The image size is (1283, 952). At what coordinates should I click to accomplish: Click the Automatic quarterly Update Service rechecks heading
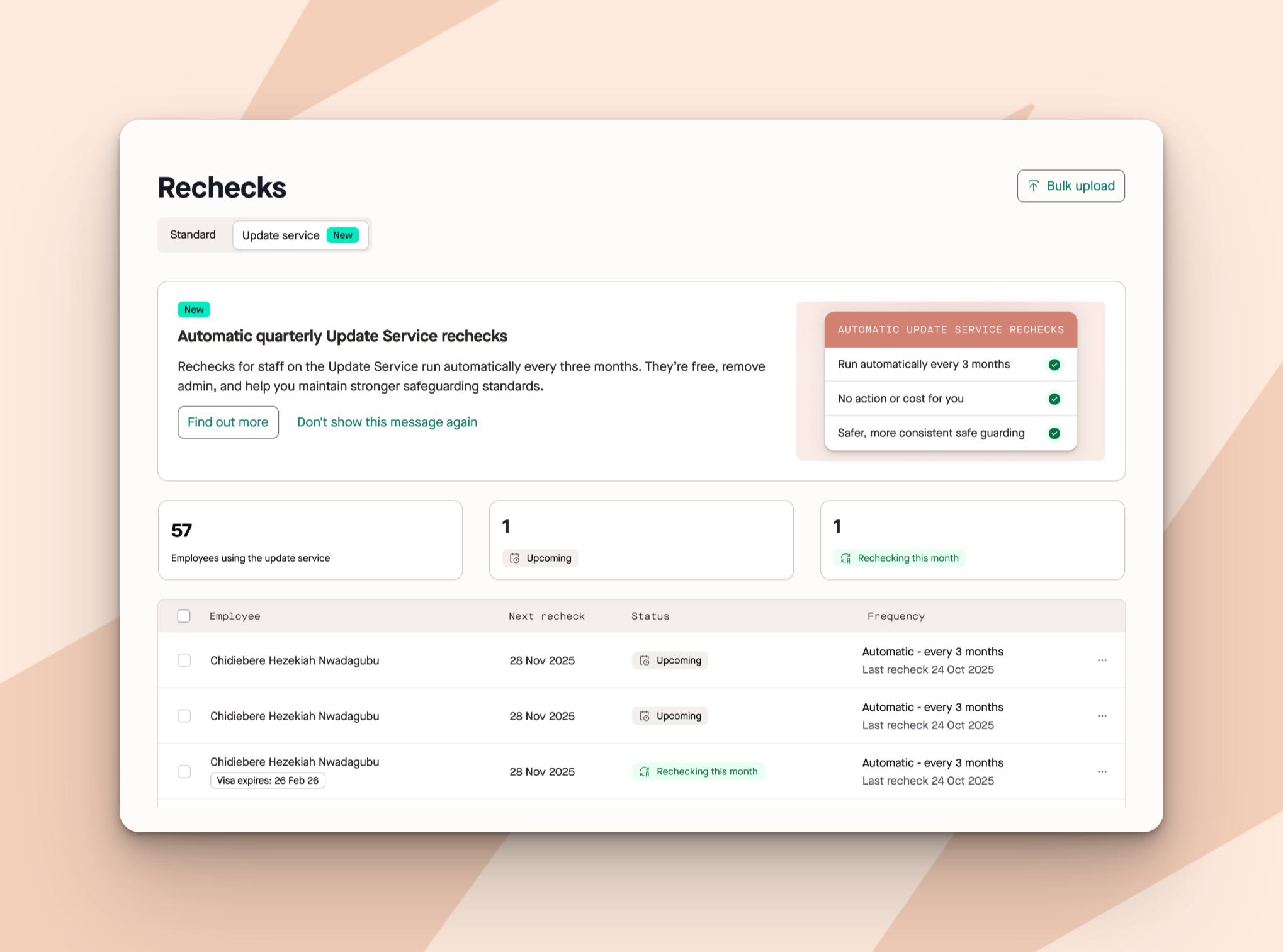pyautogui.click(x=342, y=336)
